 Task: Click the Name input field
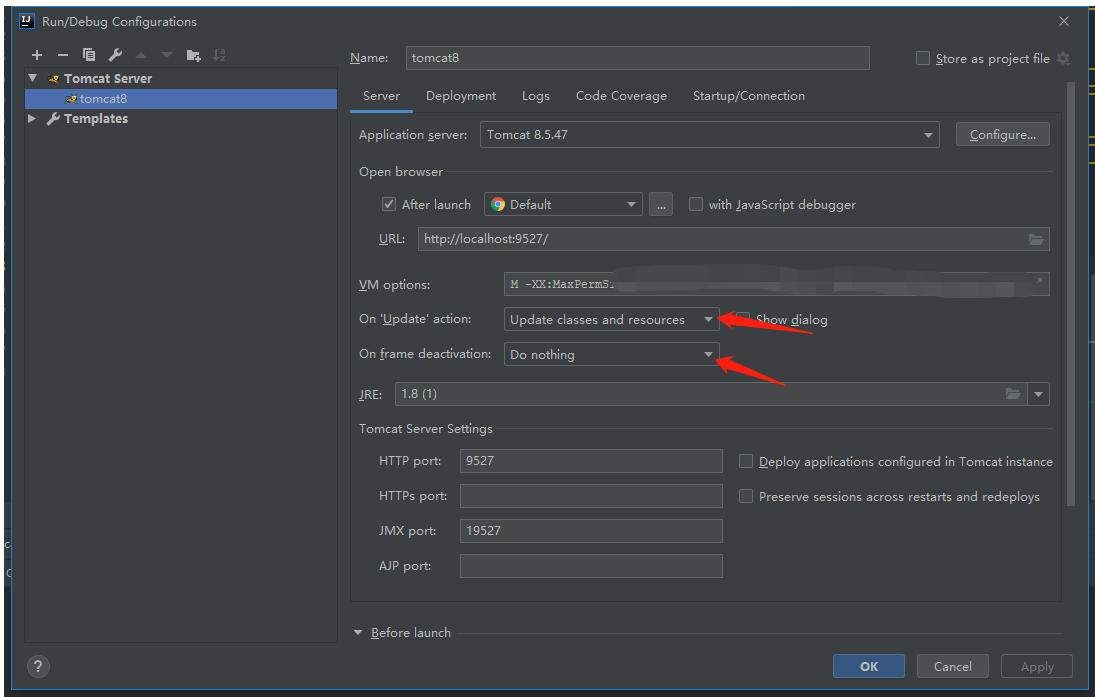click(638, 58)
